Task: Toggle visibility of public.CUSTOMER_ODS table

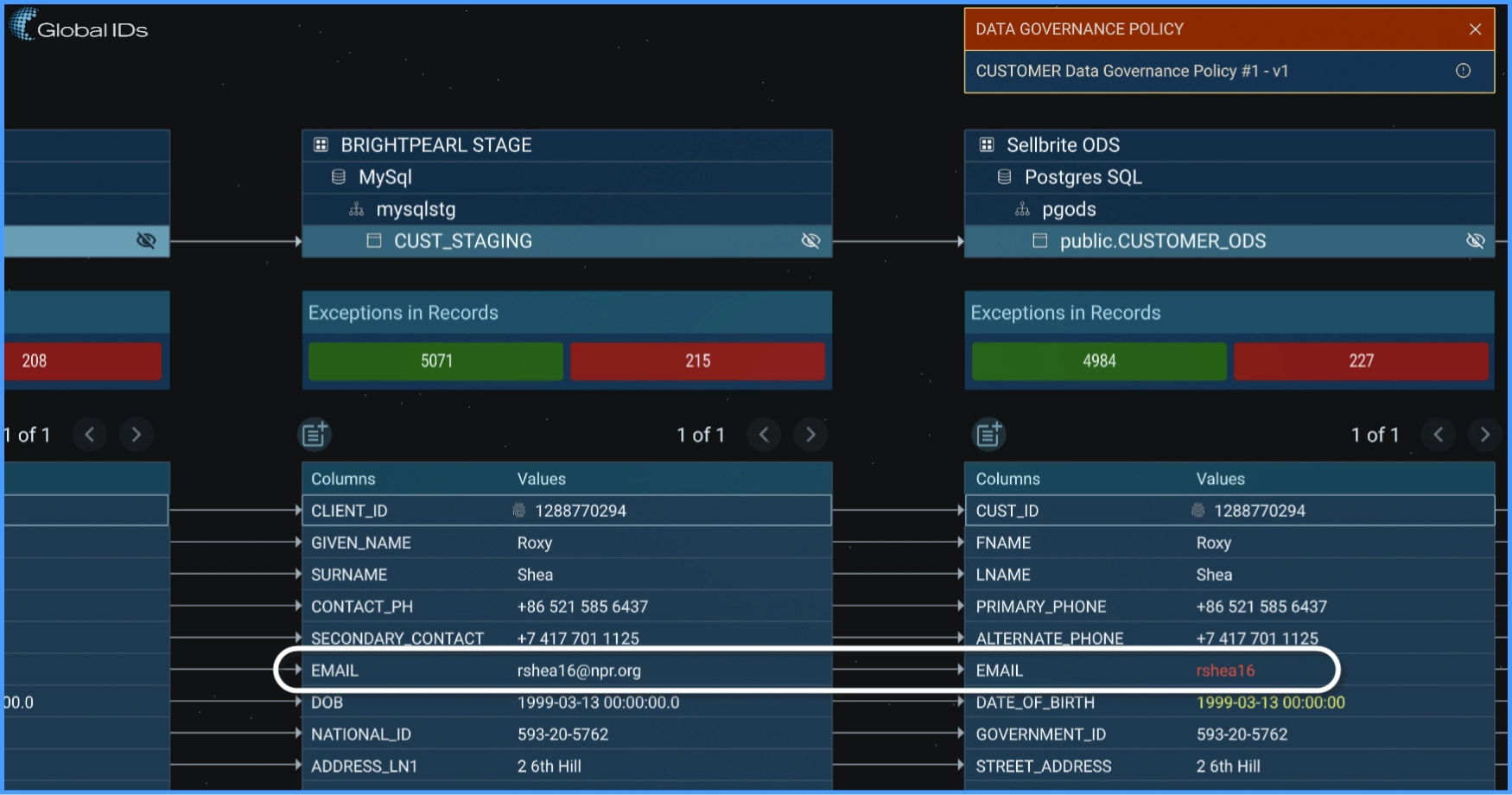Action: coord(1476,240)
